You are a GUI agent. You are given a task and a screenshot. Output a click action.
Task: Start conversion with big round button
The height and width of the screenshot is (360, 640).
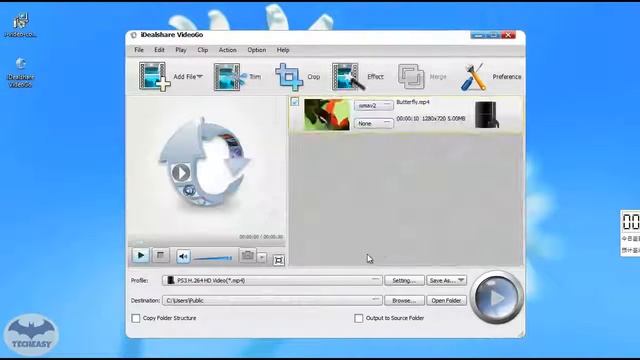496,298
